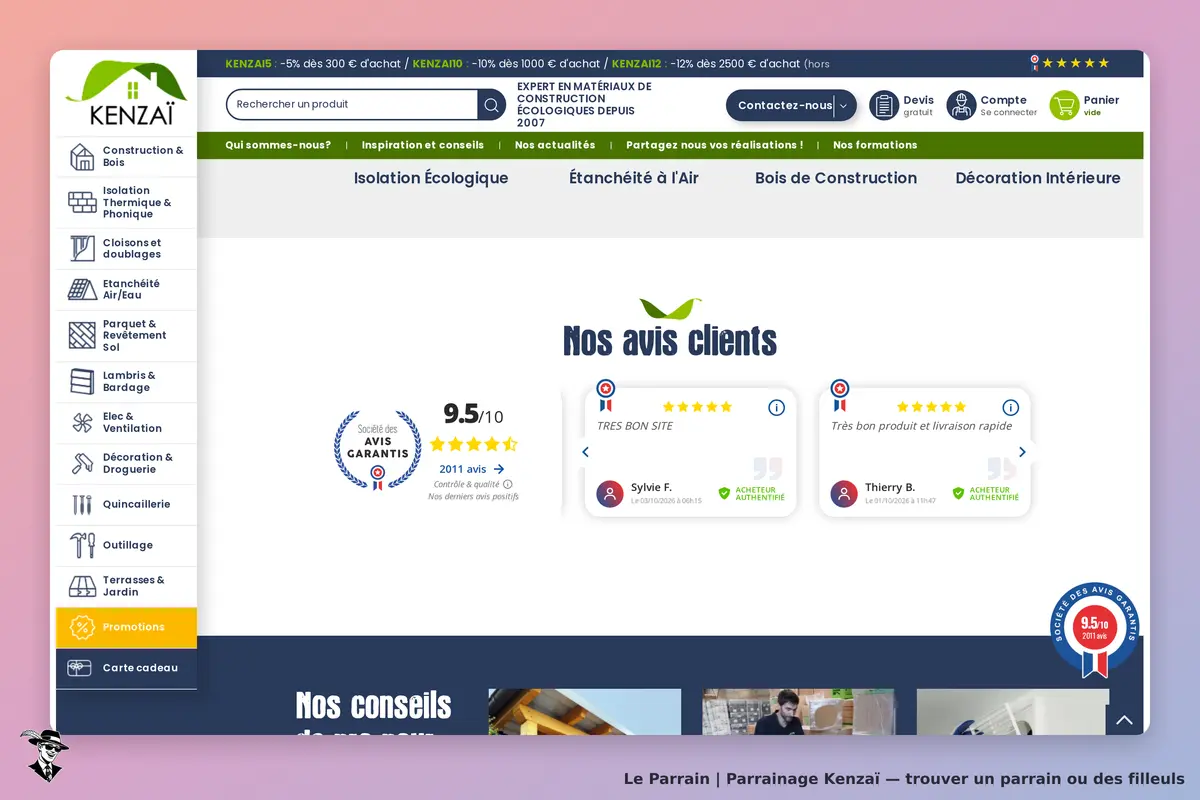Click the Parquet & Revêtement Sol icon
1200x800 pixels.
tap(82, 336)
